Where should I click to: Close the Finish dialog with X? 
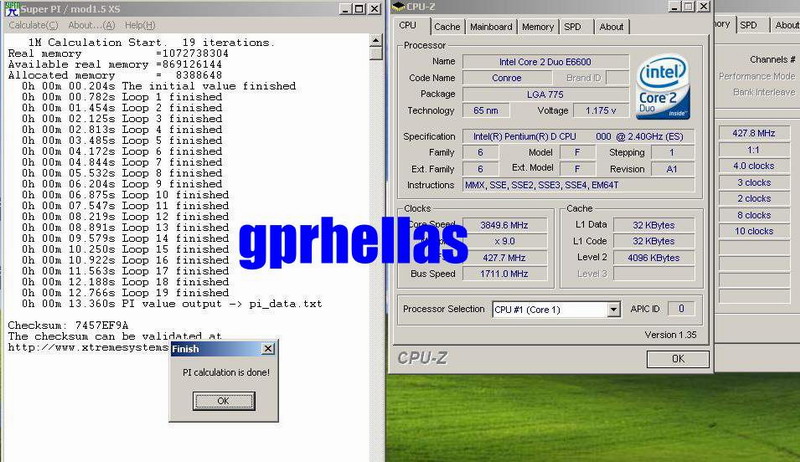pyautogui.click(x=268, y=348)
